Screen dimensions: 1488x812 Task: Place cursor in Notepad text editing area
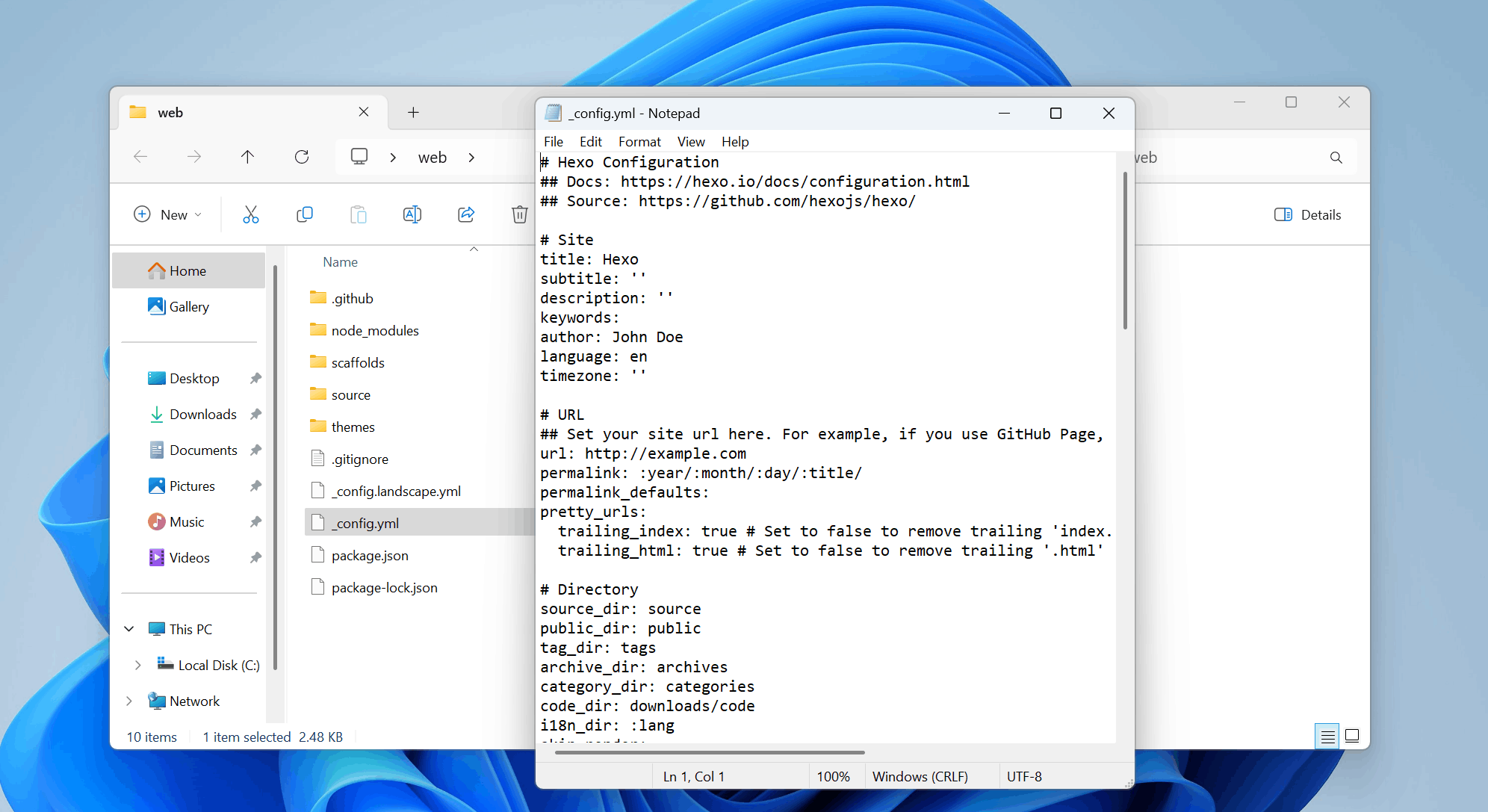[x=828, y=448]
